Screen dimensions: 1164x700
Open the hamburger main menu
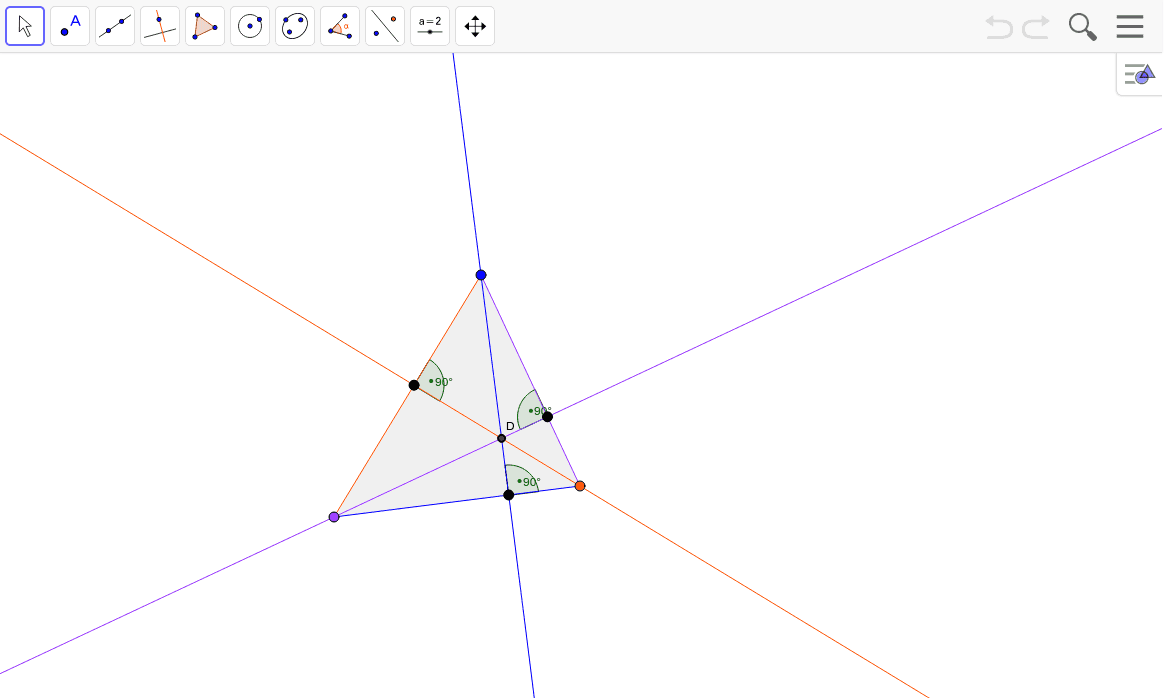(1130, 26)
